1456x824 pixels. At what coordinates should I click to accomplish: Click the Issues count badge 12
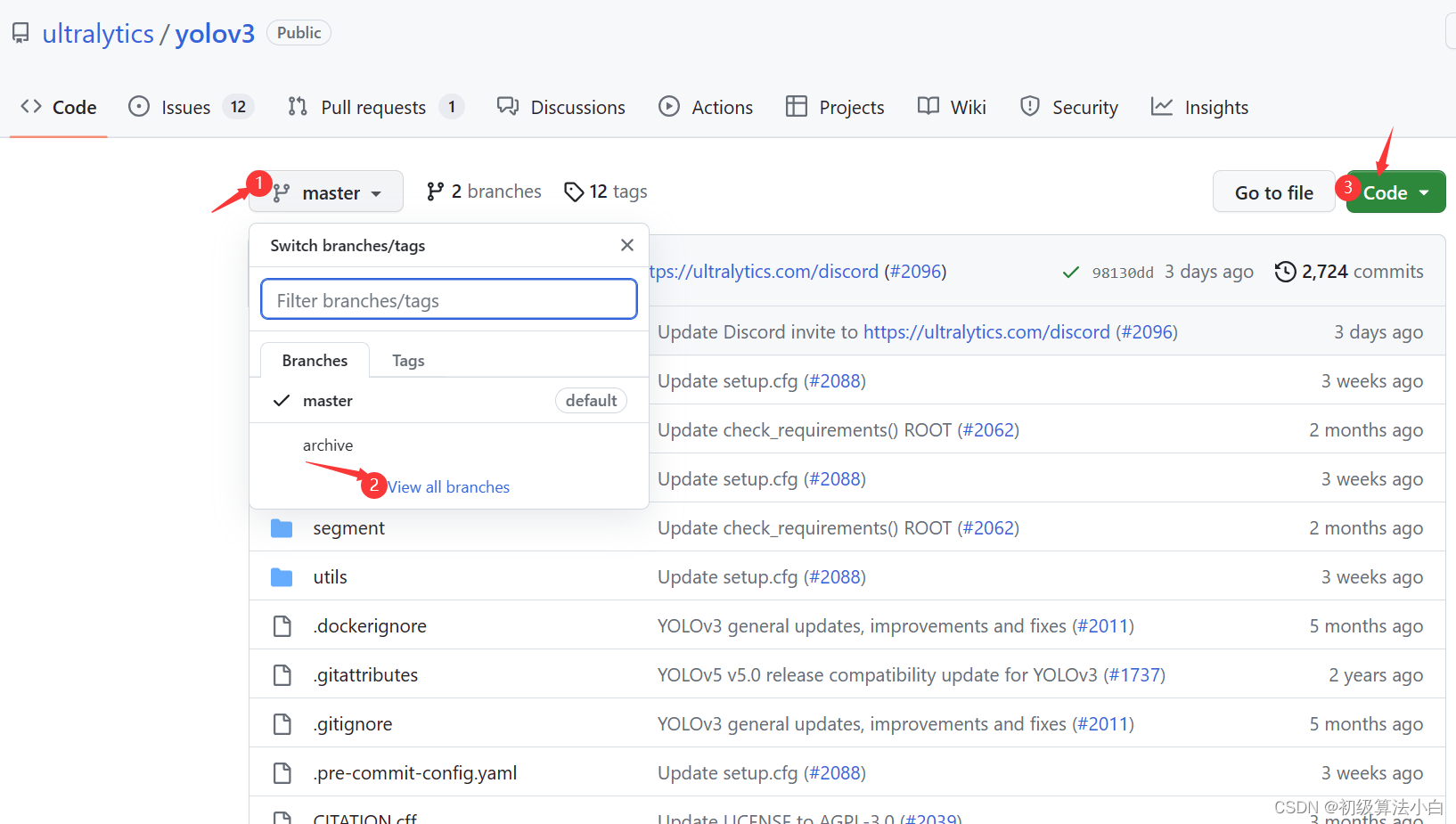238,108
